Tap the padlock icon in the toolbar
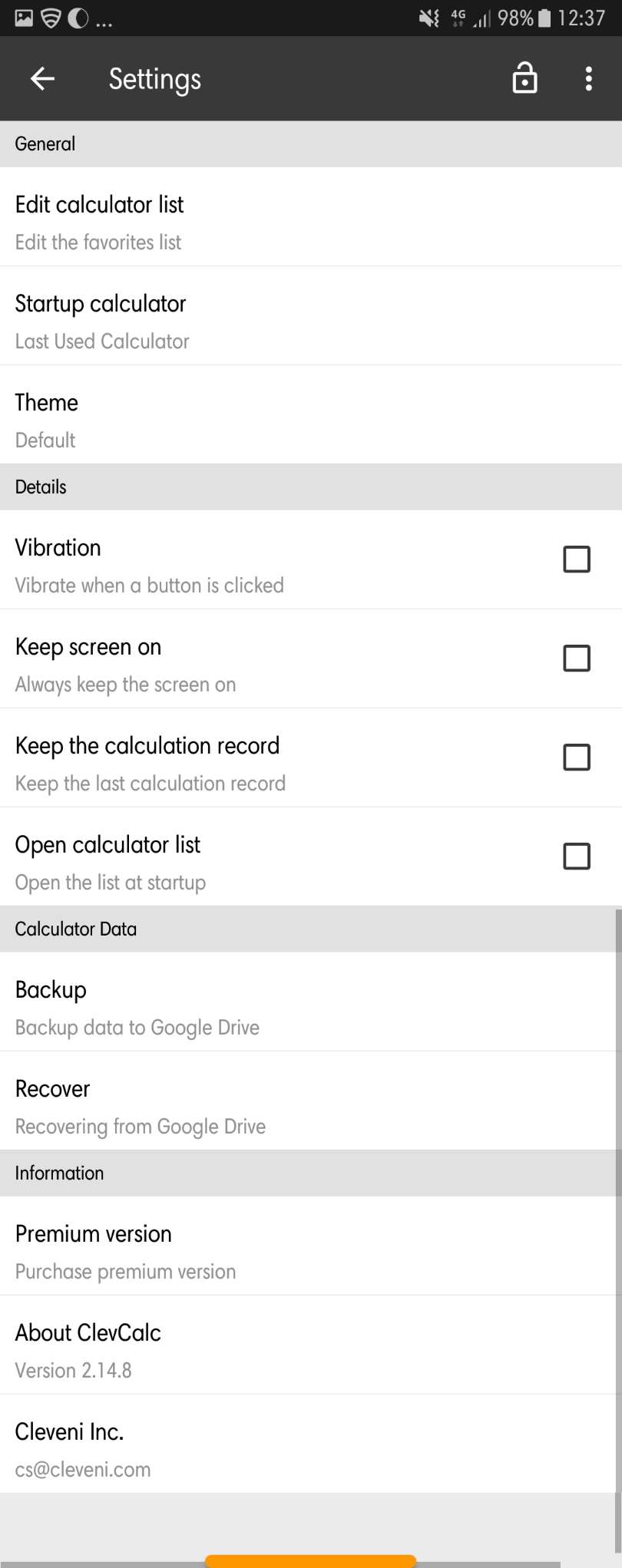Viewport: 622px width, 1568px height. (x=524, y=78)
